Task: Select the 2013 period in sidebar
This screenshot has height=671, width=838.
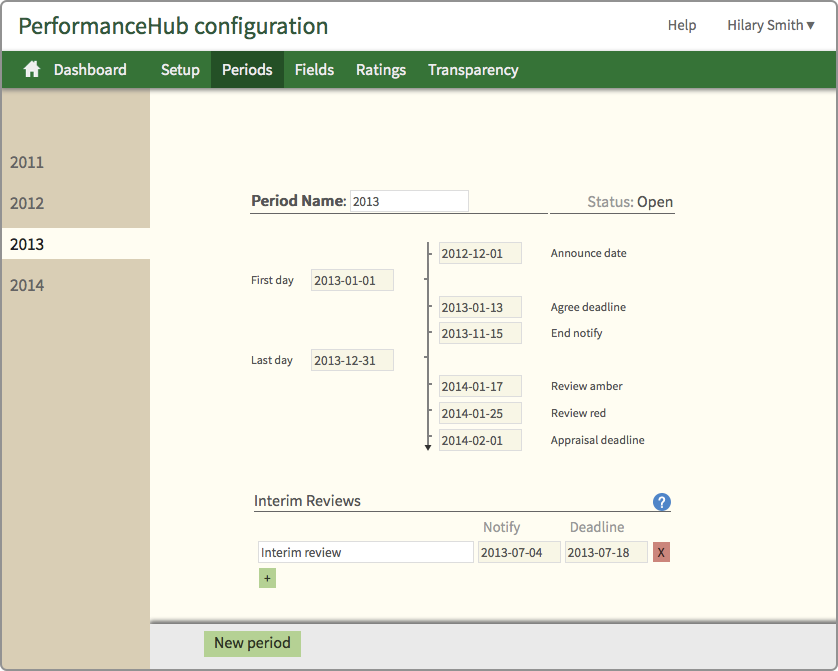Action: 76,244
